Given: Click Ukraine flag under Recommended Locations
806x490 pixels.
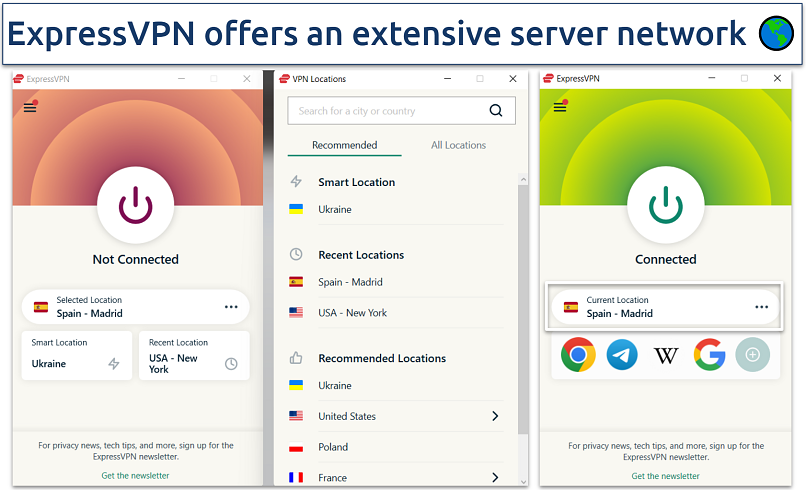Looking at the screenshot, I should click(x=296, y=385).
